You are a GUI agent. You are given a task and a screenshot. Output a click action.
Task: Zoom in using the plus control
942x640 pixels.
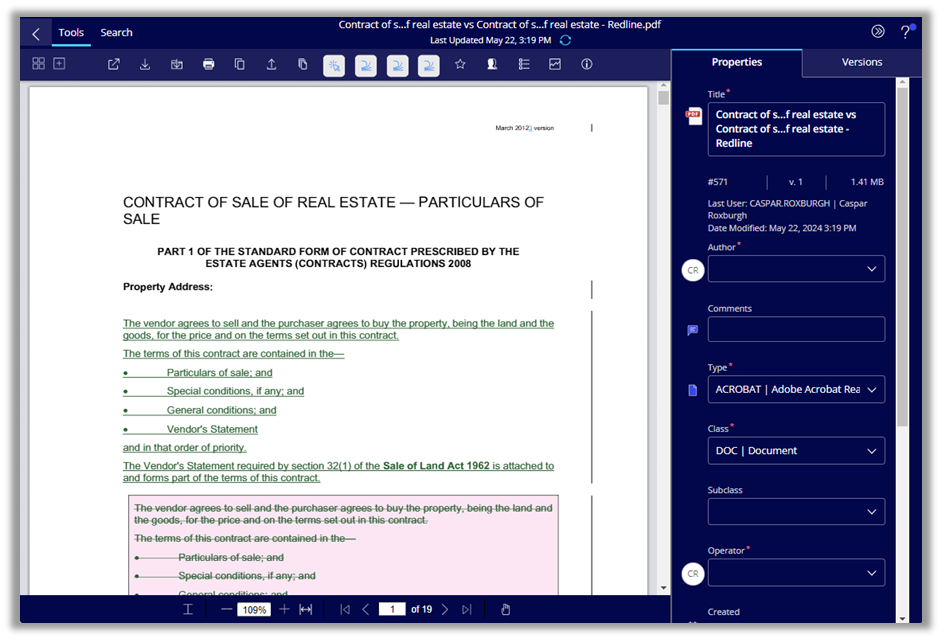click(284, 609)
